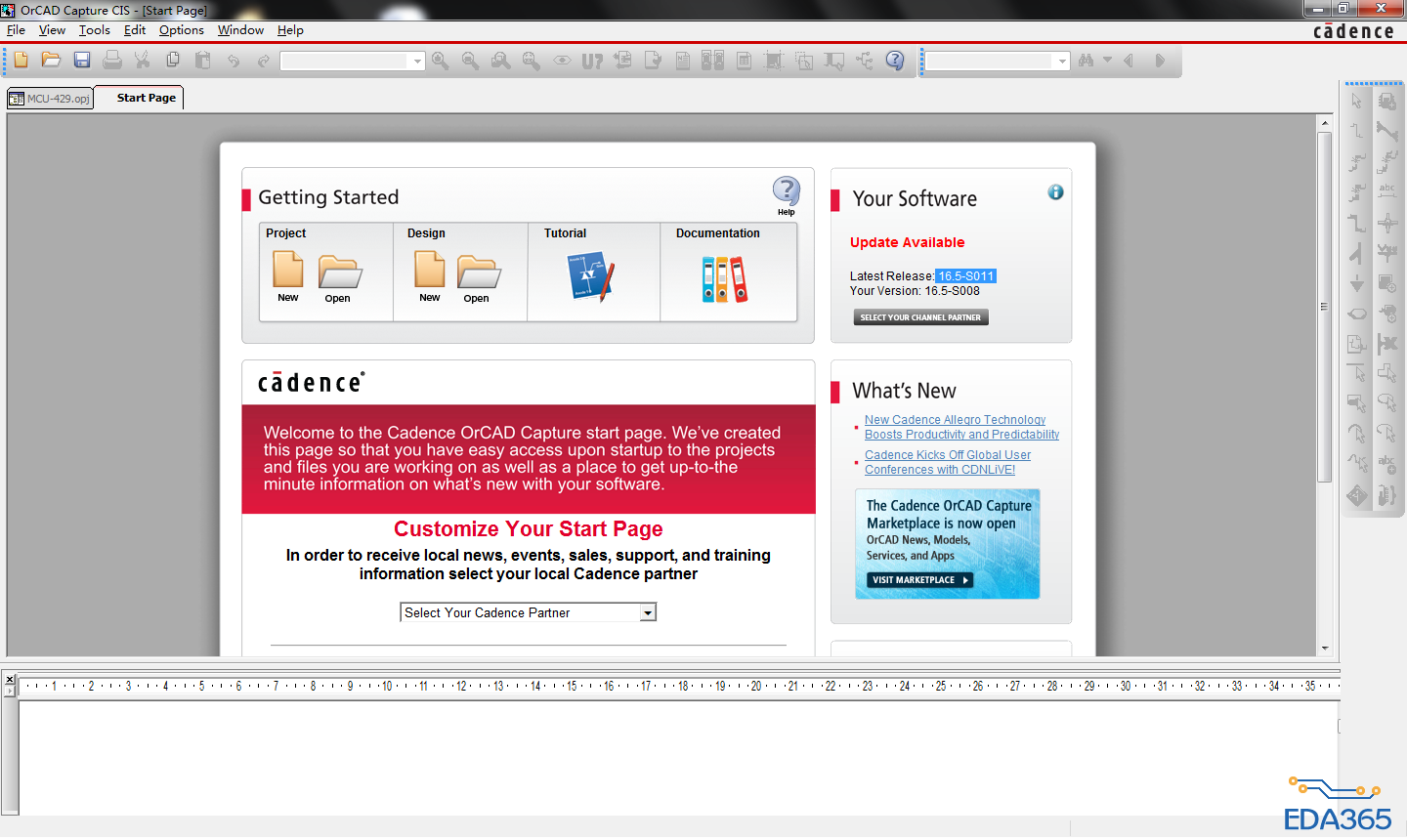
Task: Click the Select arrow tool in palette
Action: [x=1357, y=101]
